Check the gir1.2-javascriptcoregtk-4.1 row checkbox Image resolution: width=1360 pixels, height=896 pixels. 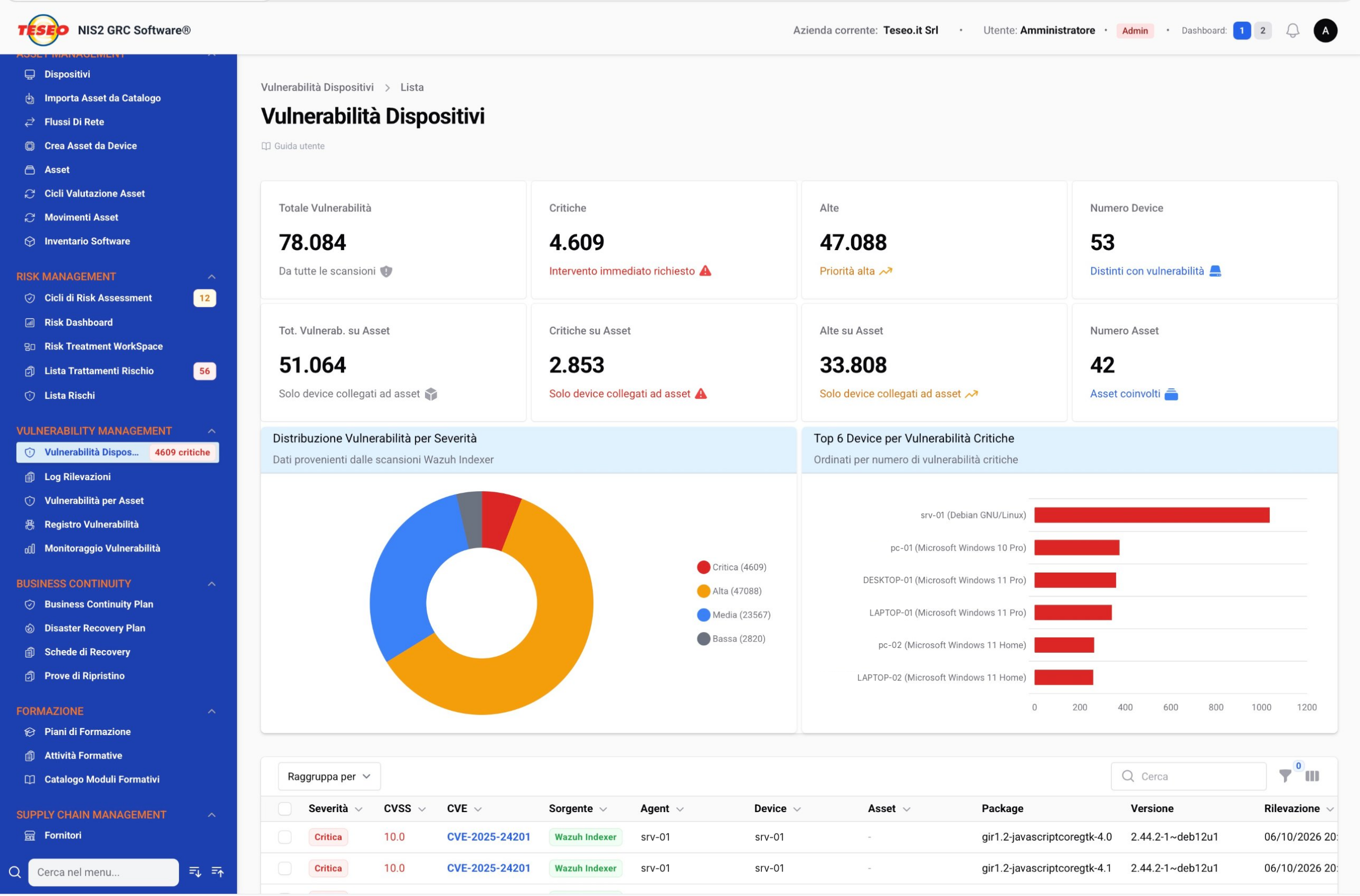pos(285,868)
